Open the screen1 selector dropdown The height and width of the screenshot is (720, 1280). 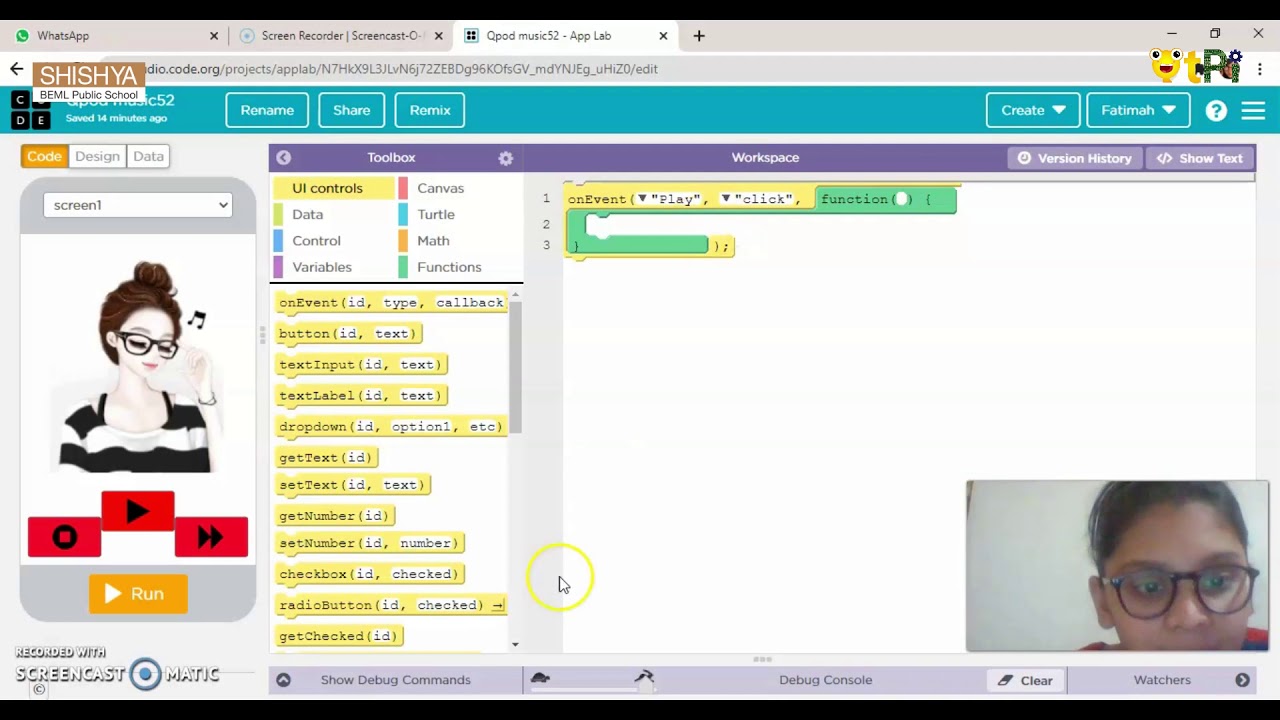click(x=138, y=205)
